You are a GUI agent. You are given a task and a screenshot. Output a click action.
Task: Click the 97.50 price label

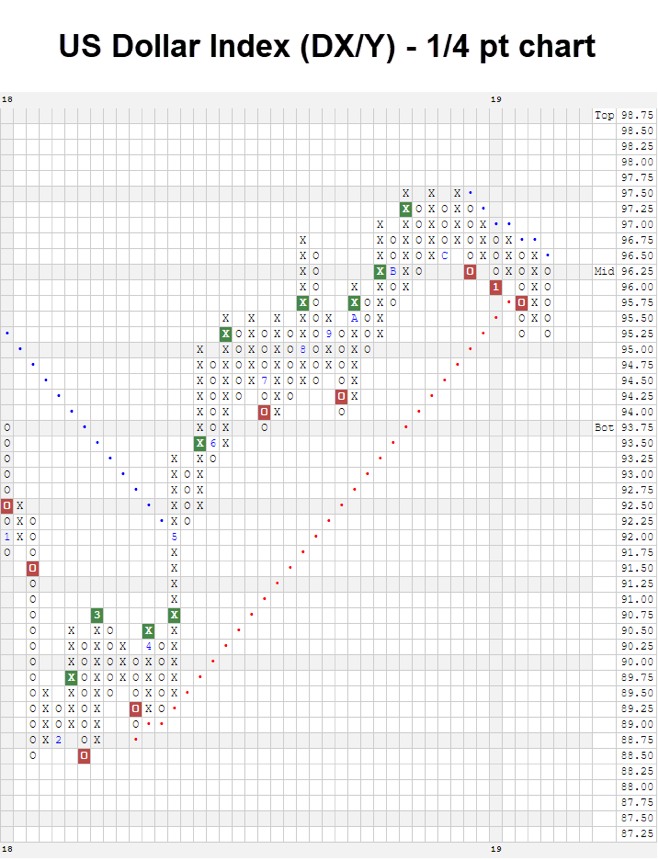tap(637, 193)
